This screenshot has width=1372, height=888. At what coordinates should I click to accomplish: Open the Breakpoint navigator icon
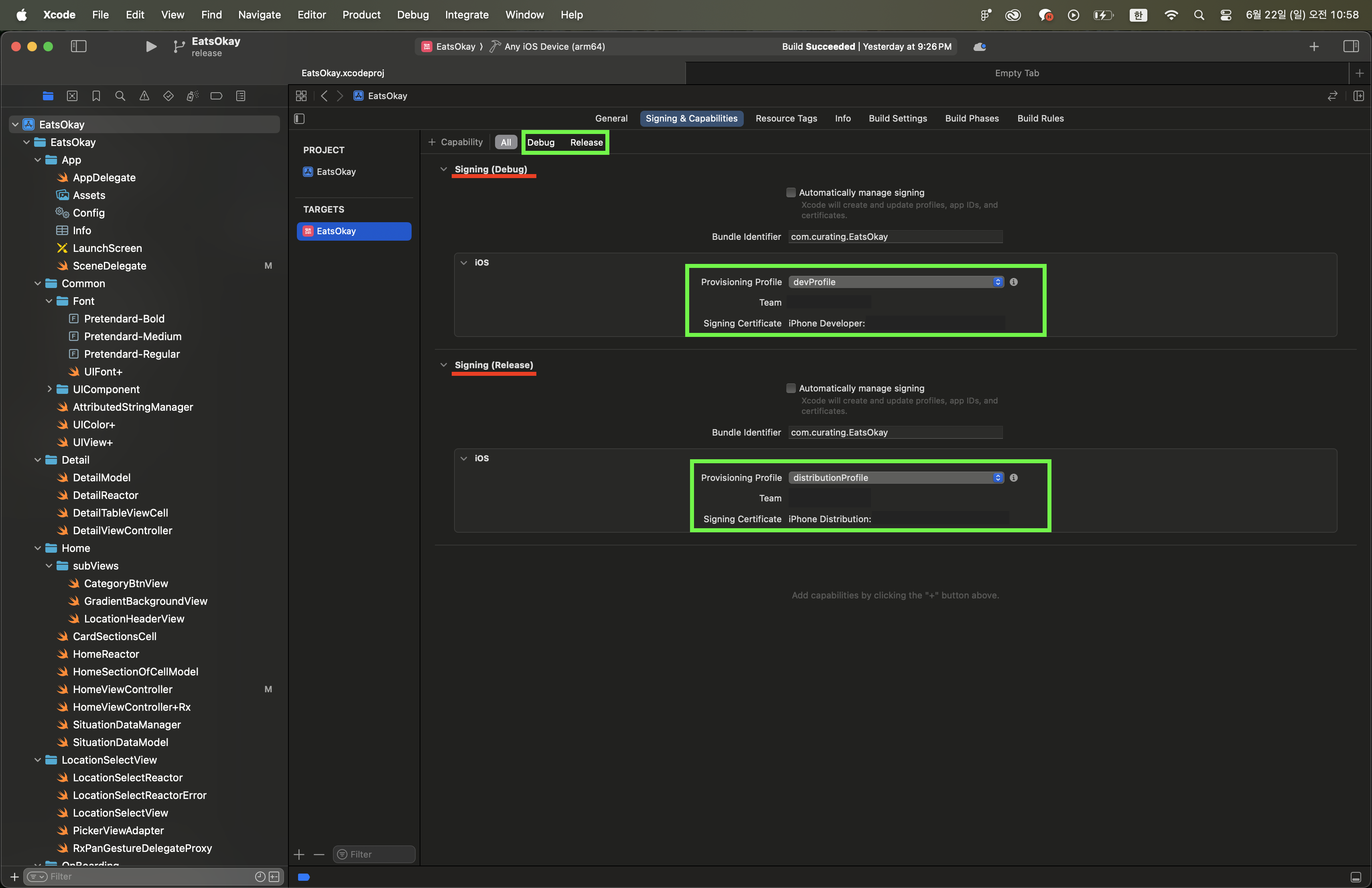216,95
